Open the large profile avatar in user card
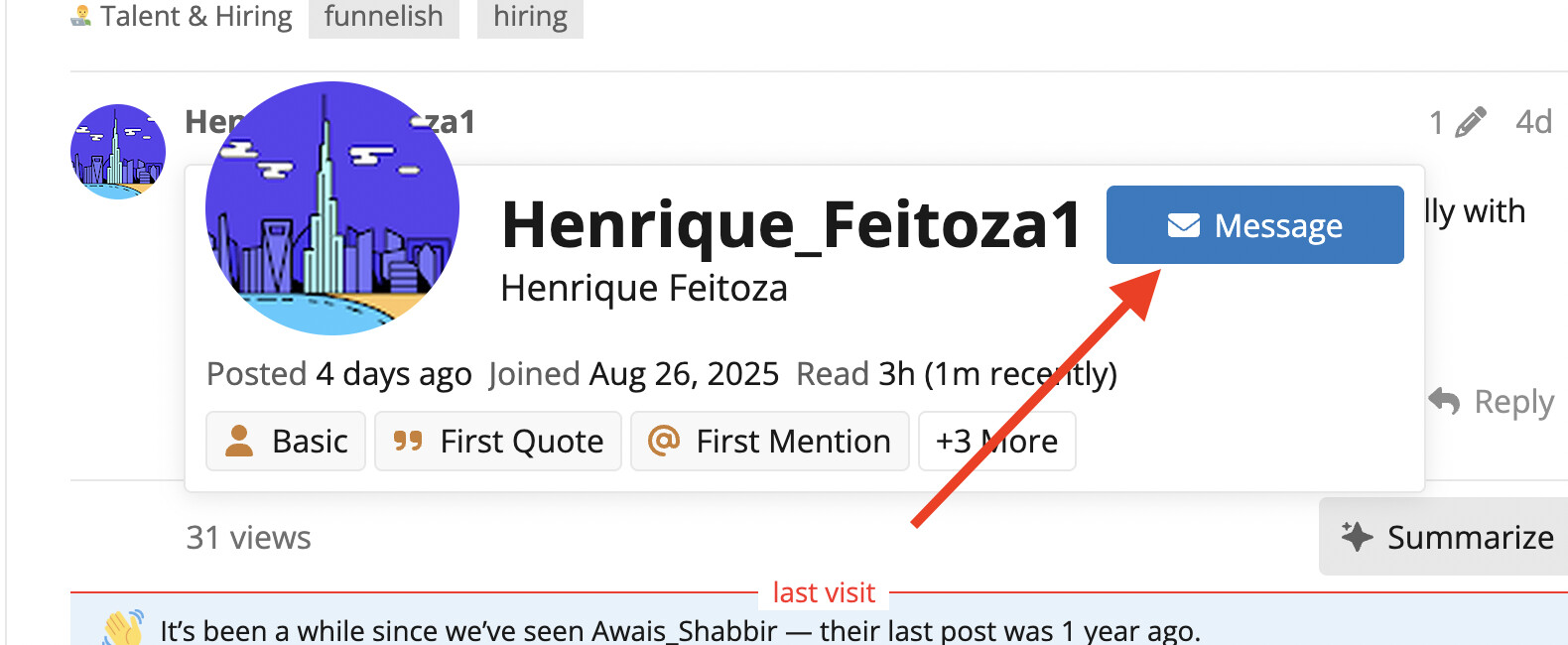 pos(331,208)
